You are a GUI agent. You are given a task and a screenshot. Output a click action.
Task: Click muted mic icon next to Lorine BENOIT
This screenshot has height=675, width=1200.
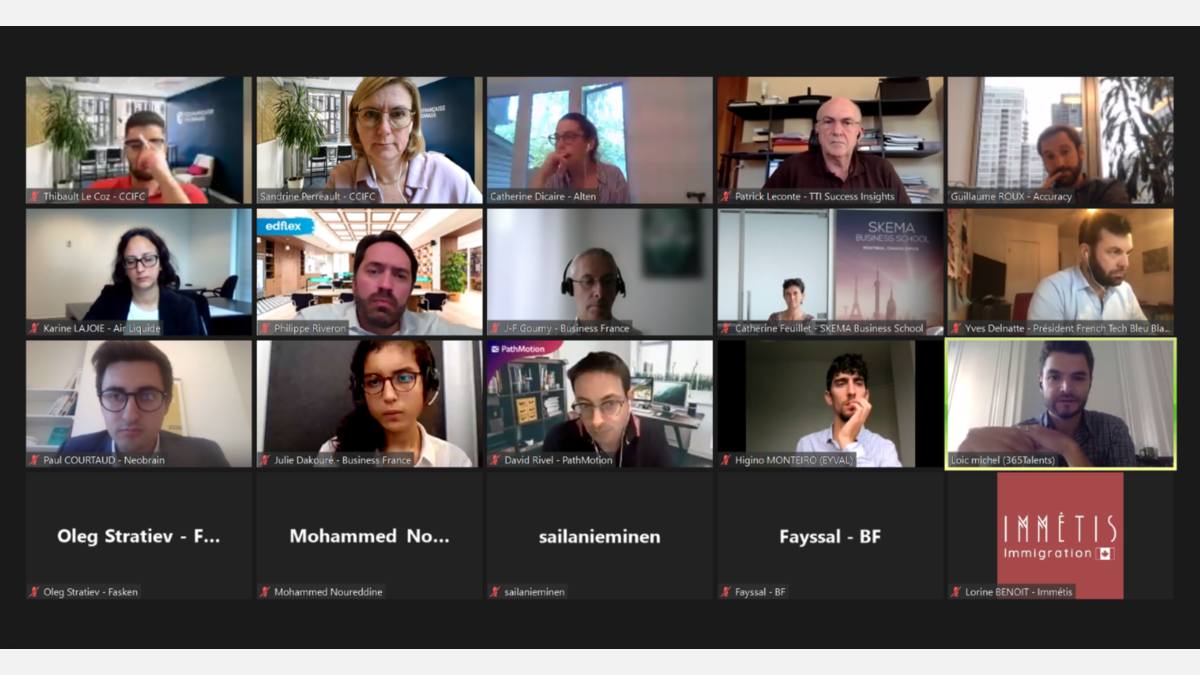pos(957,592)
